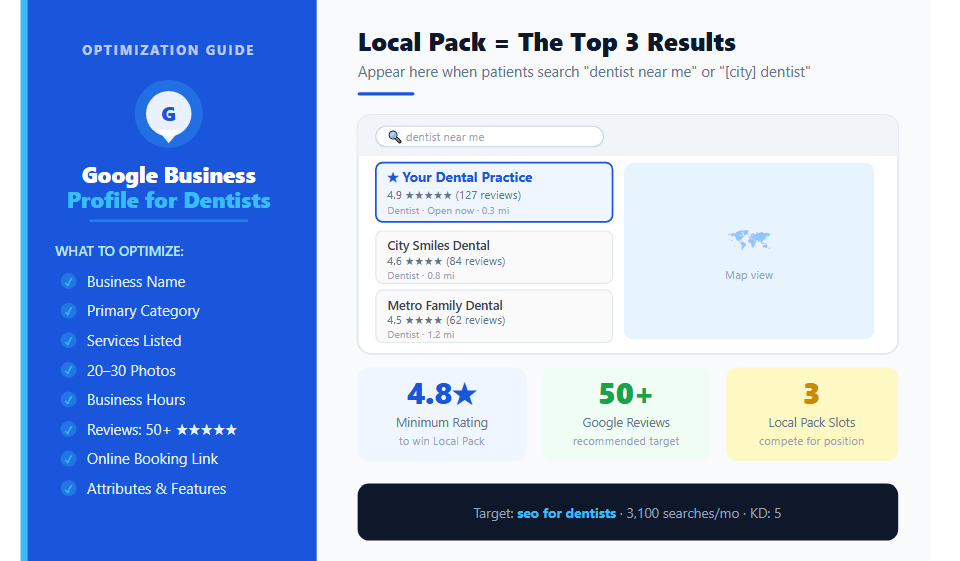Click the checkmark icon beside Online Booking Link
The width and height of the screenshot is (960, 561).
coord(69,459)
